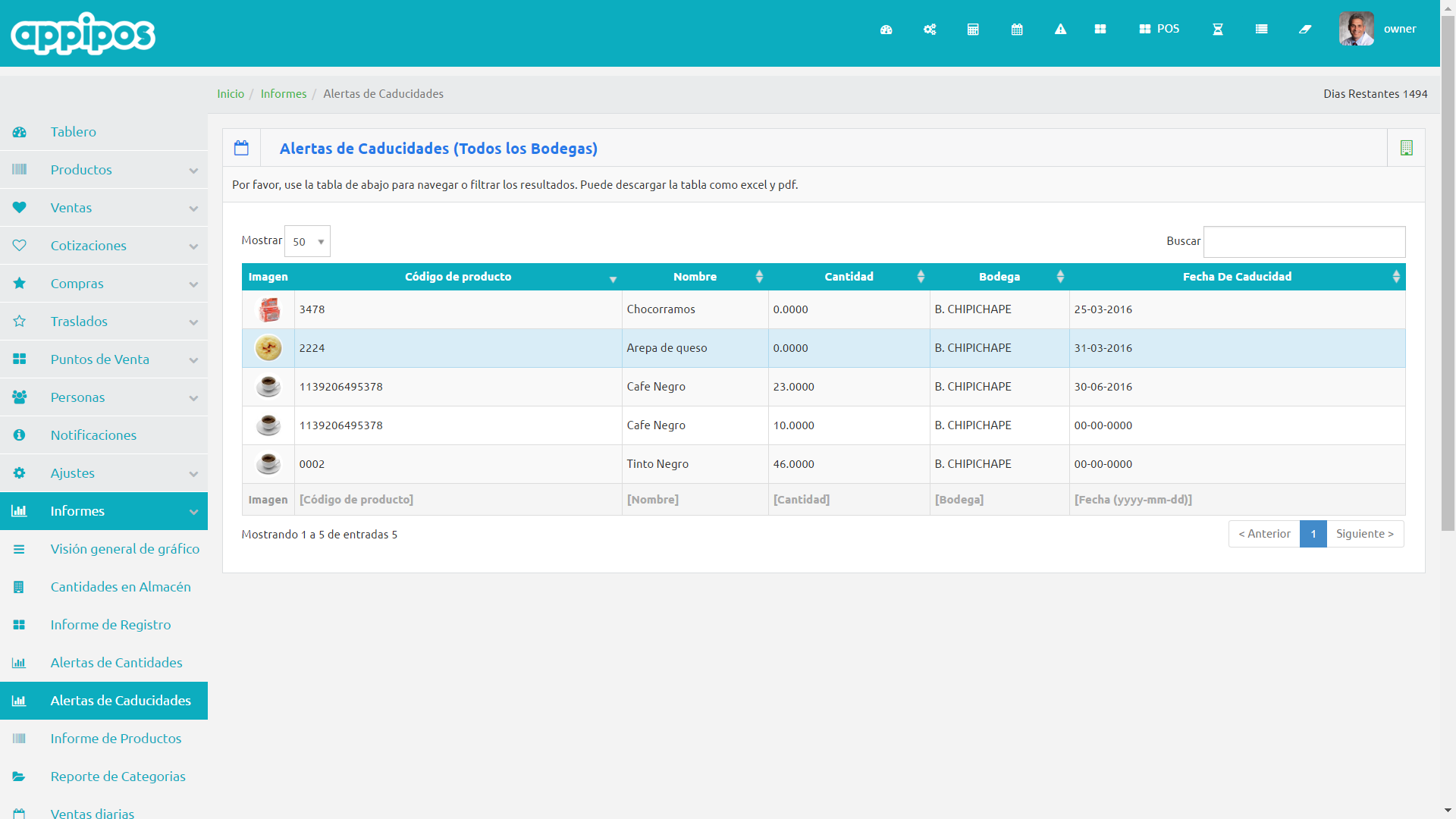Click the Buscar search input field
This screenshot has height=819, width=1456.
pos(1304,241)
